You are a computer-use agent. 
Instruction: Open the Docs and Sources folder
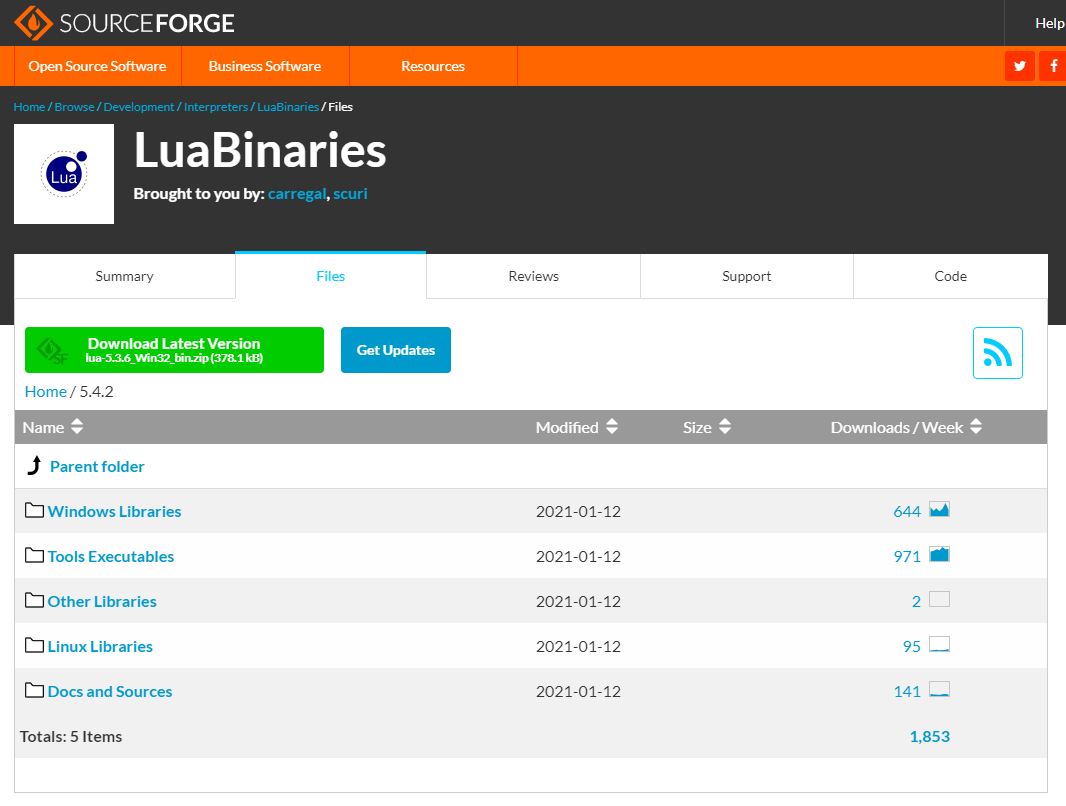point(110,691)
